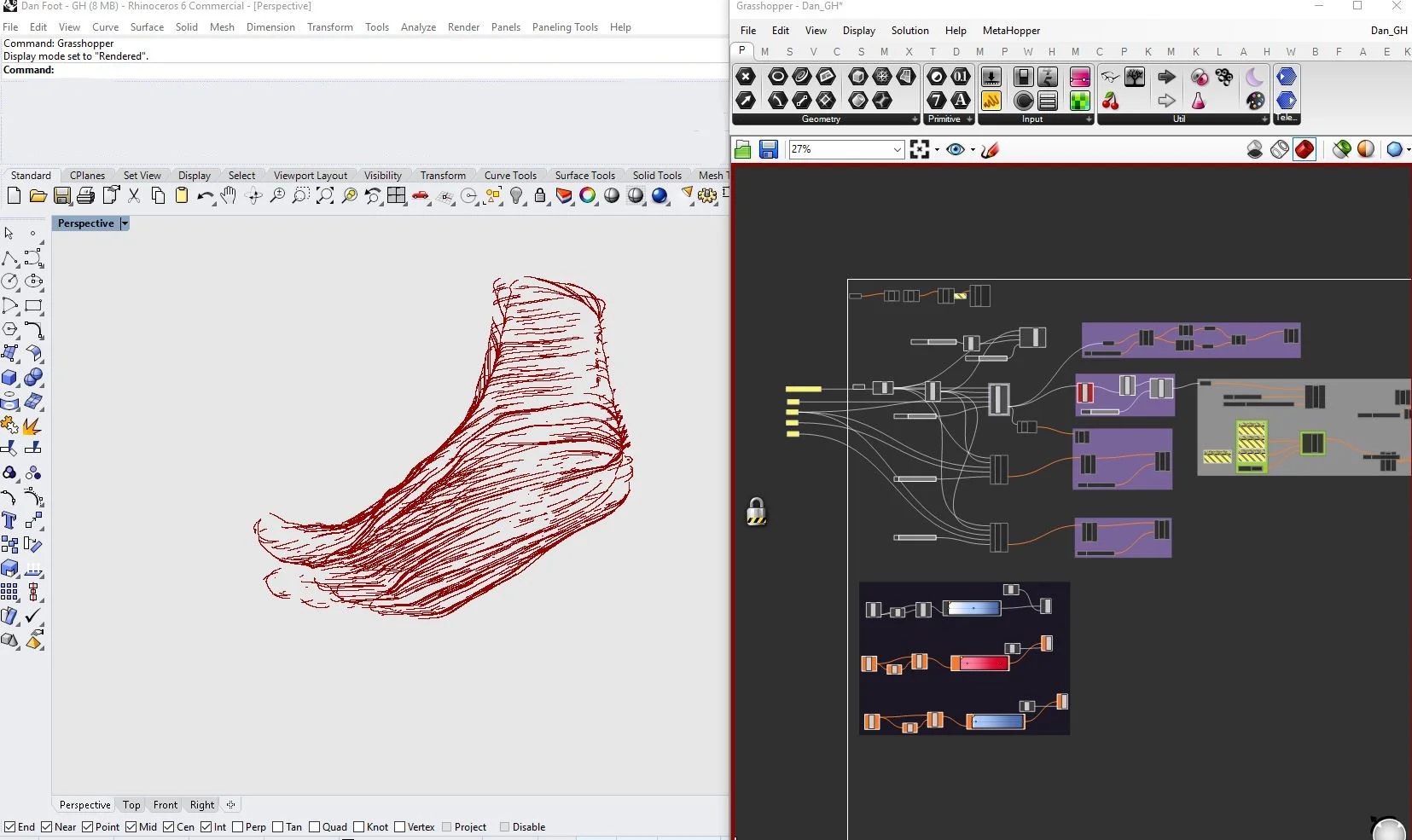Open the Perspective viewport dropdown arrow
1412x840 pixels.
pyautogui.click(x=125, y=223)
